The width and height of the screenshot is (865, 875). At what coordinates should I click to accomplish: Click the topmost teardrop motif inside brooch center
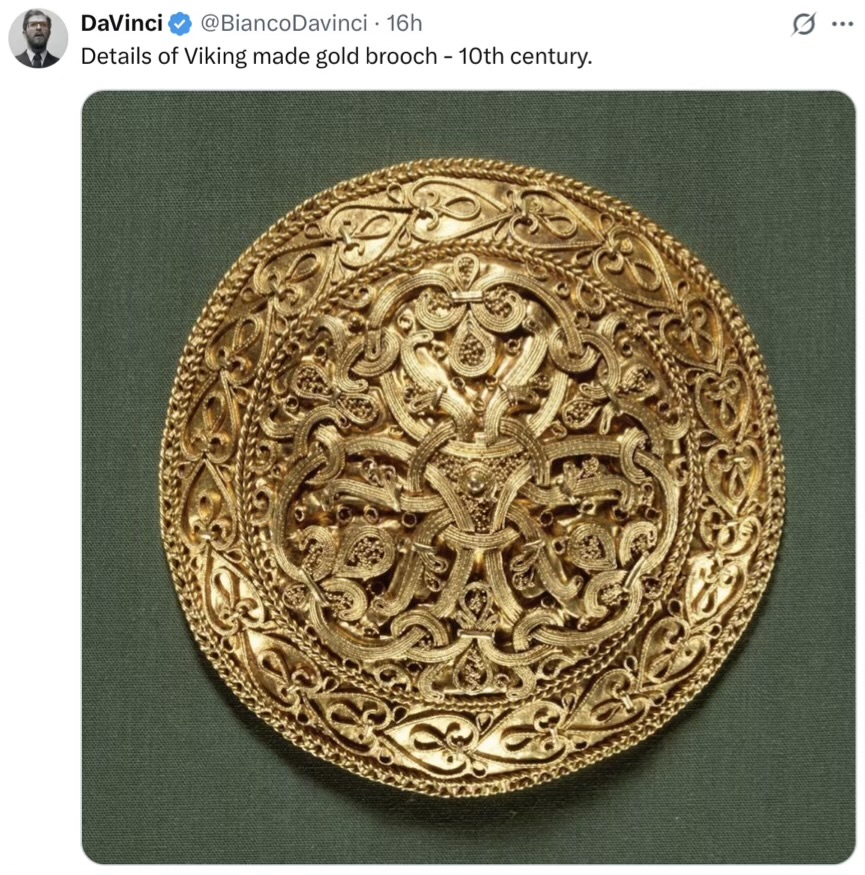pyautogui.click(x=465, y=270)
